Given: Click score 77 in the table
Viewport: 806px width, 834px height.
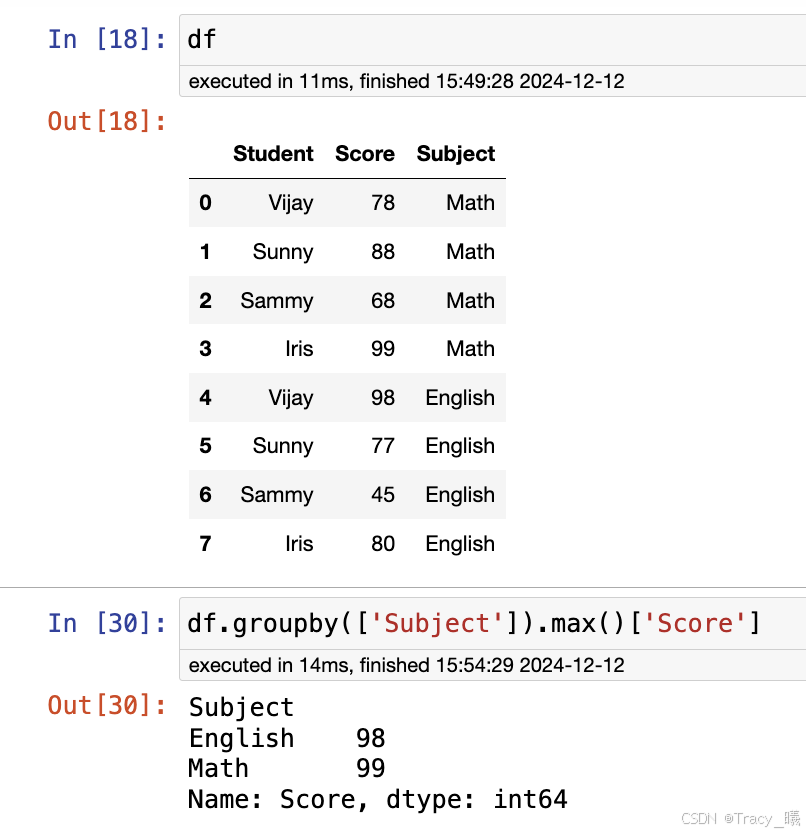Looking at the screenshot, I should pyautogui.click(x=383, y=446).
